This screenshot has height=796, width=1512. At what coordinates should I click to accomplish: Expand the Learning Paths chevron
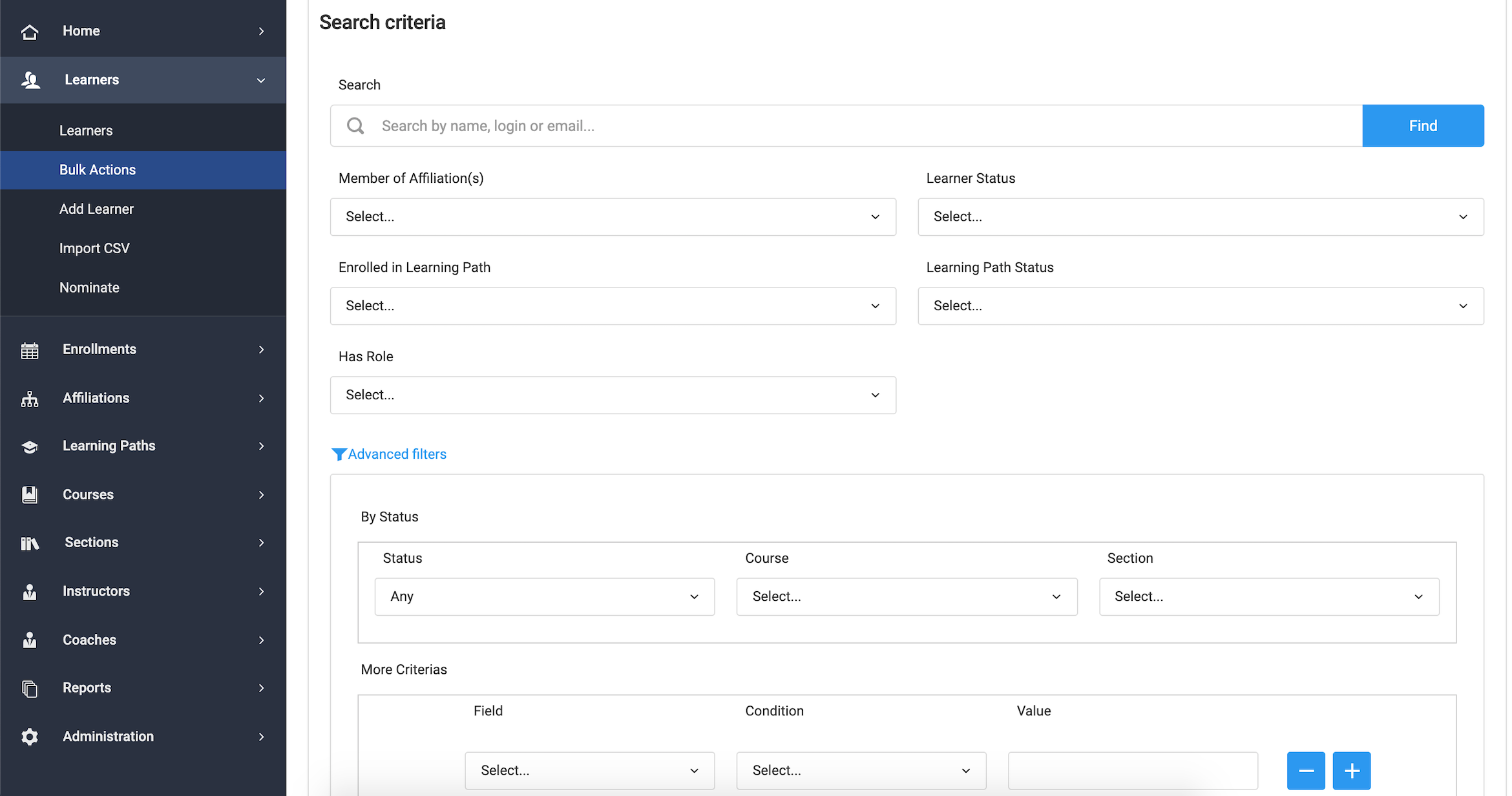coord(262,446)
